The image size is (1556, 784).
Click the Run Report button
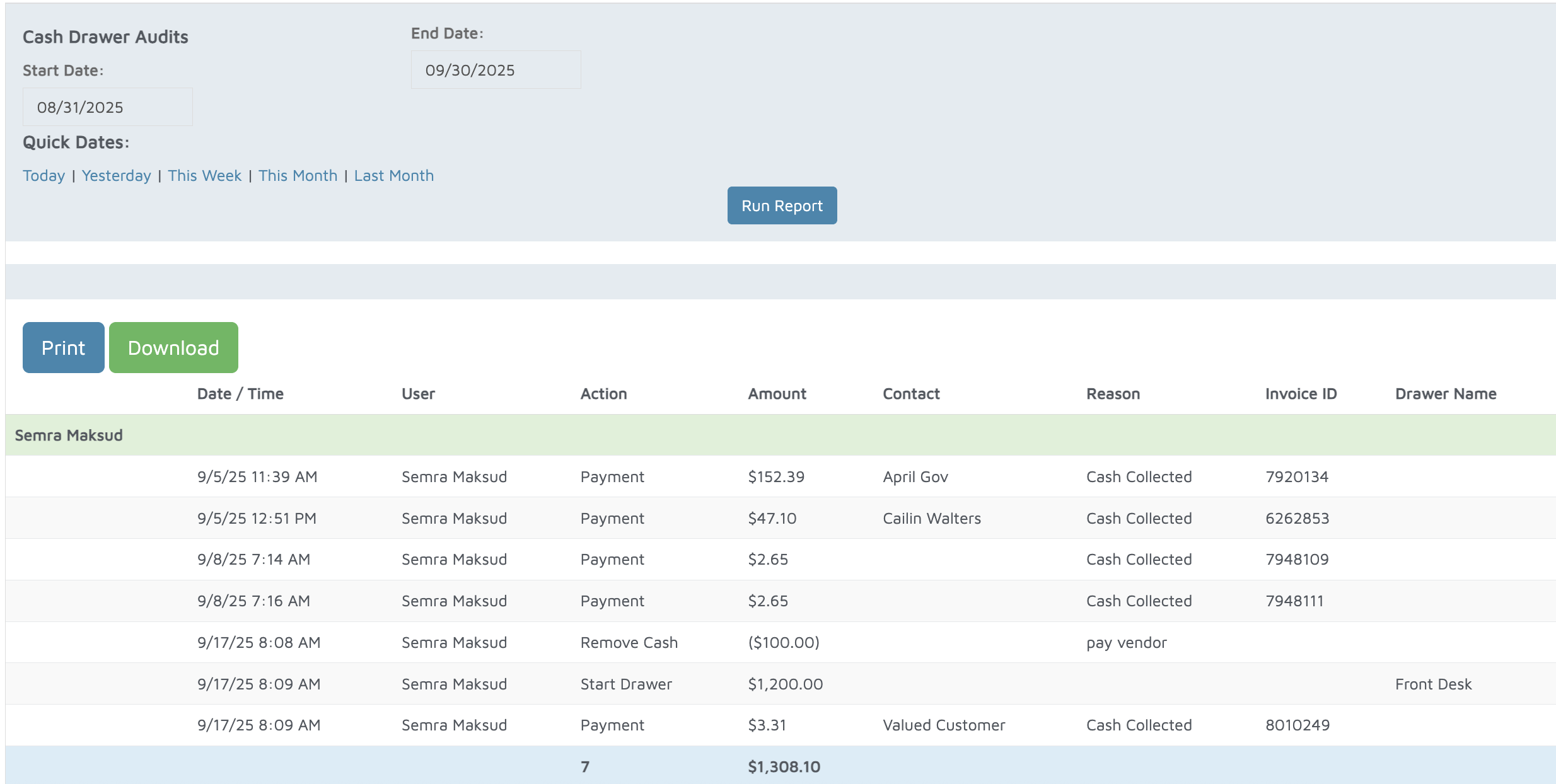(x=782, y=205)
